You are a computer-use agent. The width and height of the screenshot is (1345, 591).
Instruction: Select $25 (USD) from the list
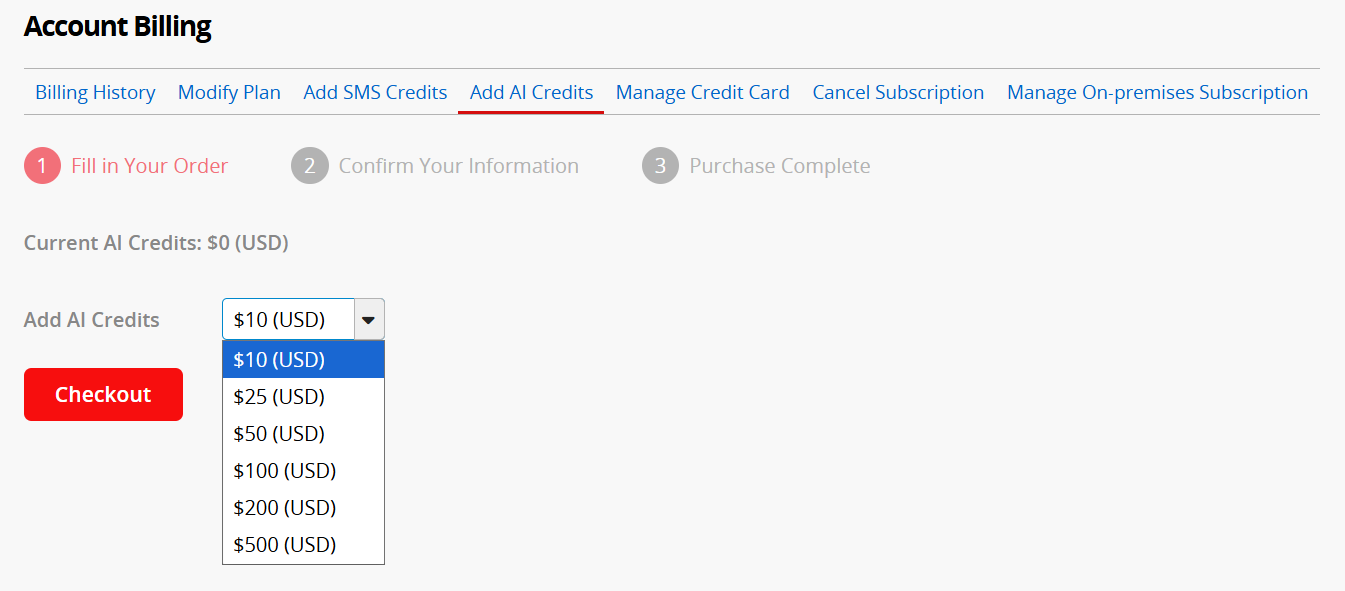click(x=303, y=397)
